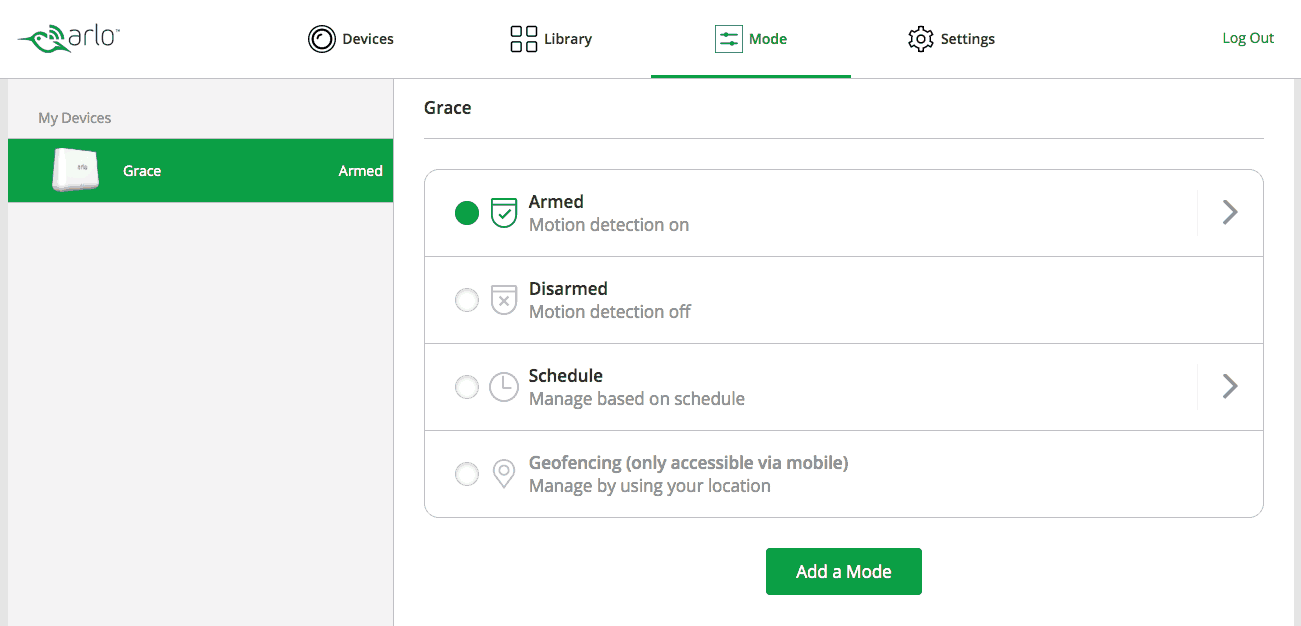Viewport: 1301px width, 626px height.
Task: Click the Schedule clock icon
Action: click(504, 387)
